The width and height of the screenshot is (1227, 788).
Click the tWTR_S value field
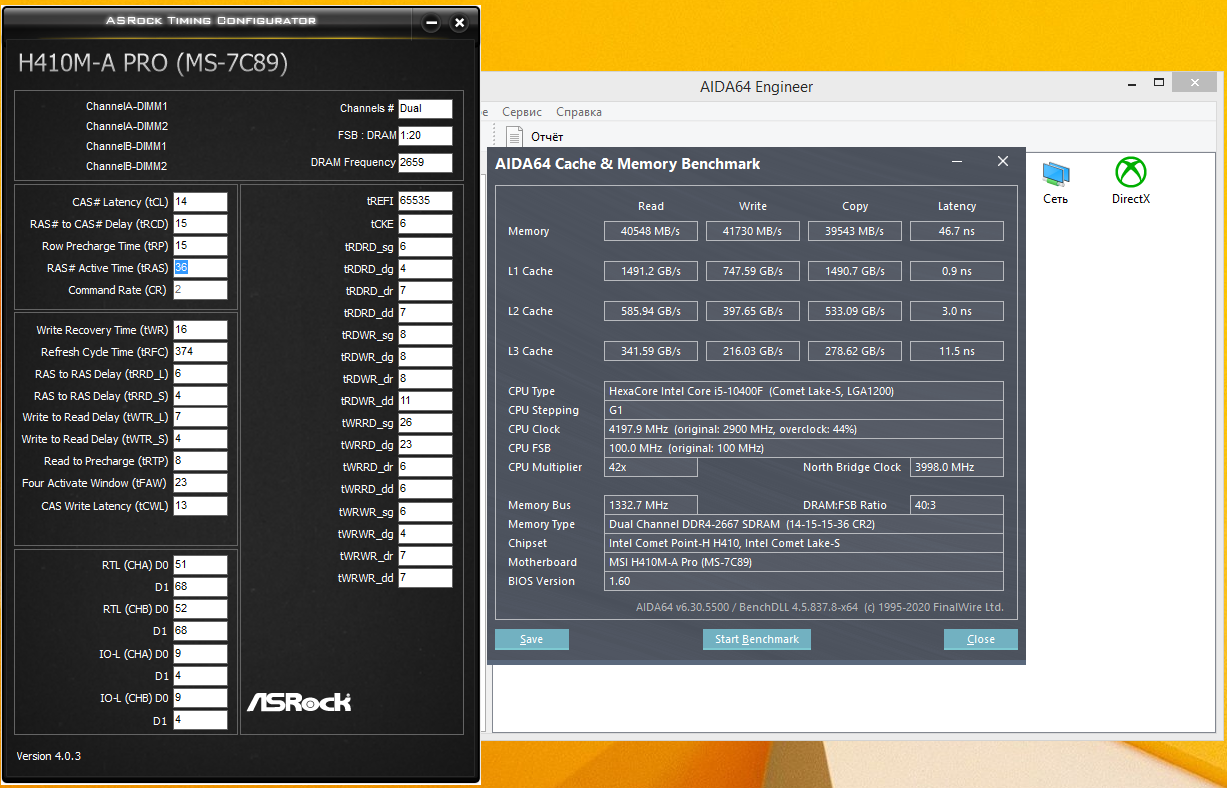[x=200, y=439]
